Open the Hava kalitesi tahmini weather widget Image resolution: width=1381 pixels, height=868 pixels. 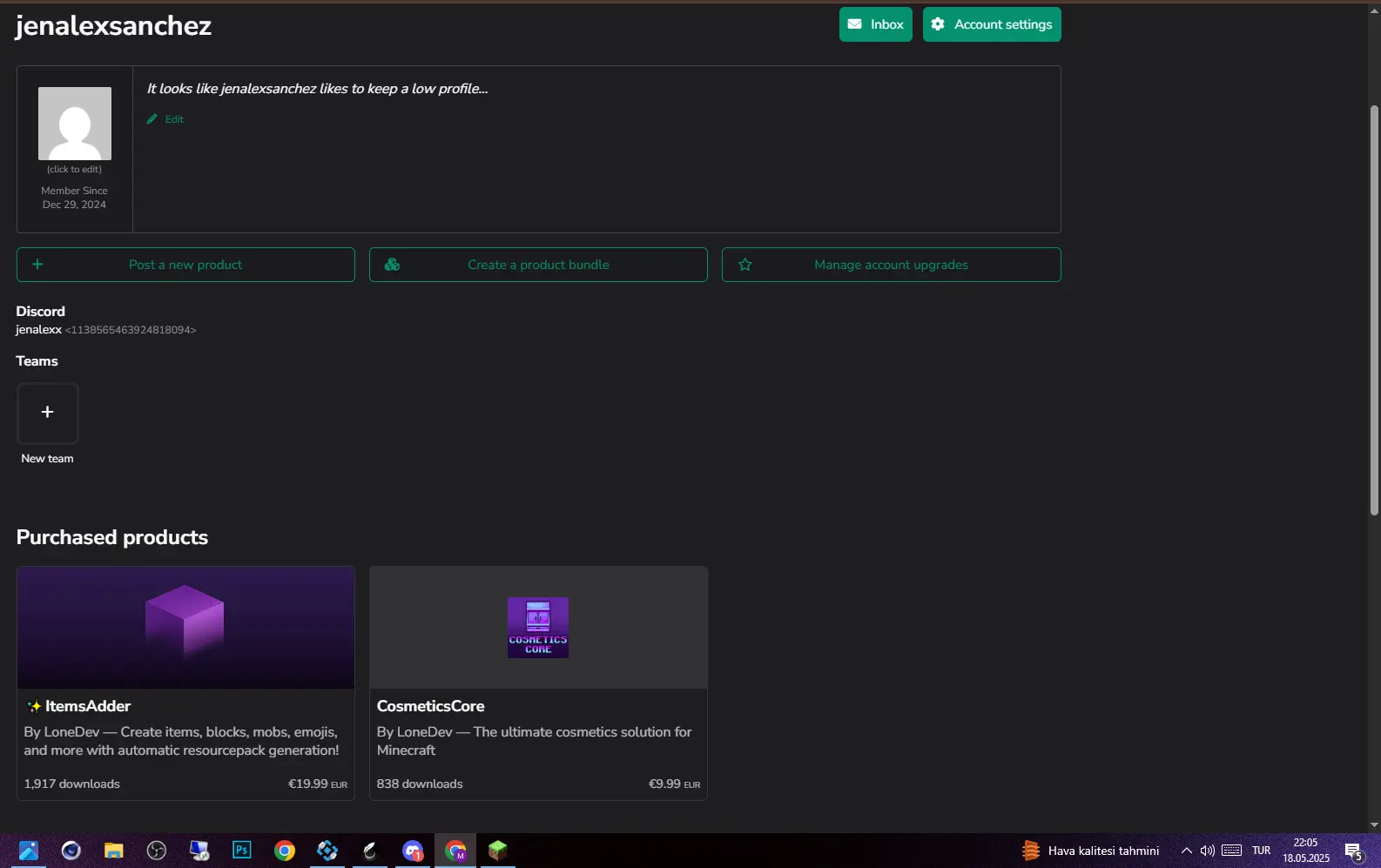pyautogui.click(x=1091, y=851)
